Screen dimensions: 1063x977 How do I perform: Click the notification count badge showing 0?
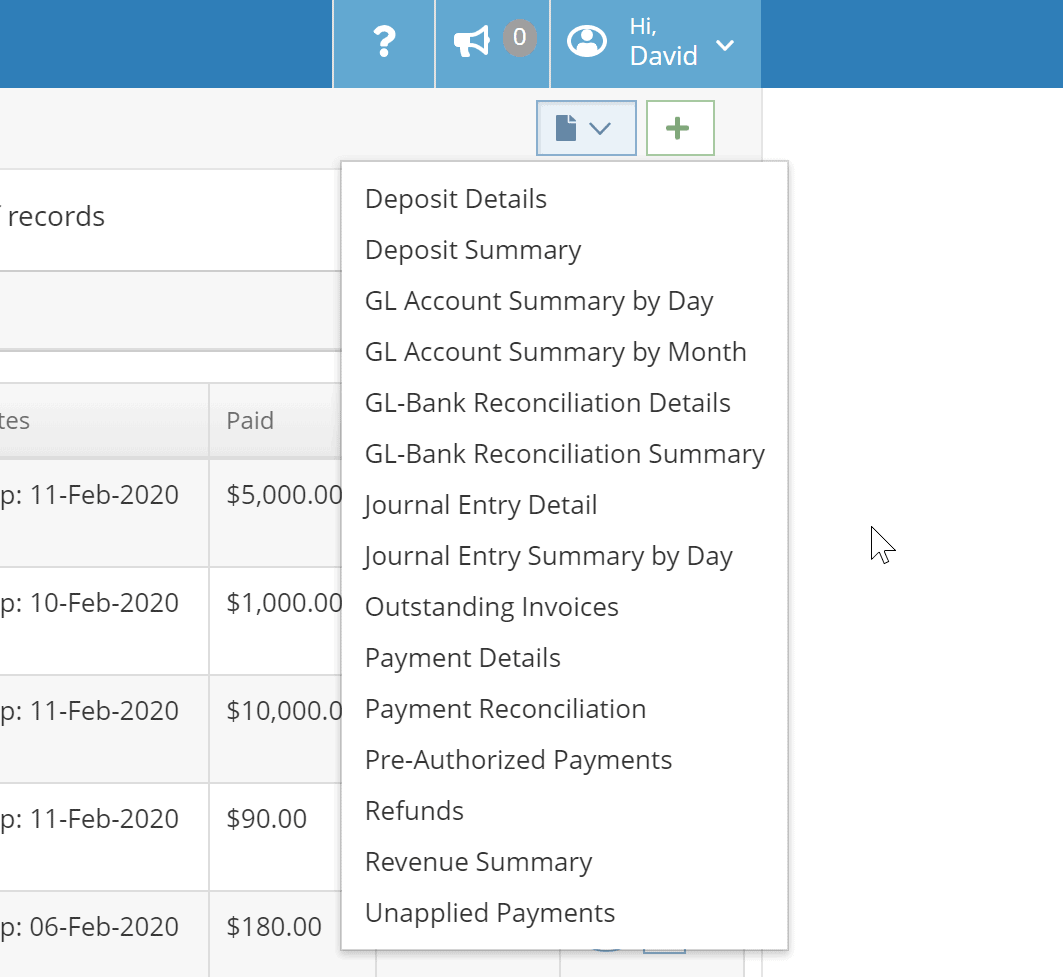point(519,37)
